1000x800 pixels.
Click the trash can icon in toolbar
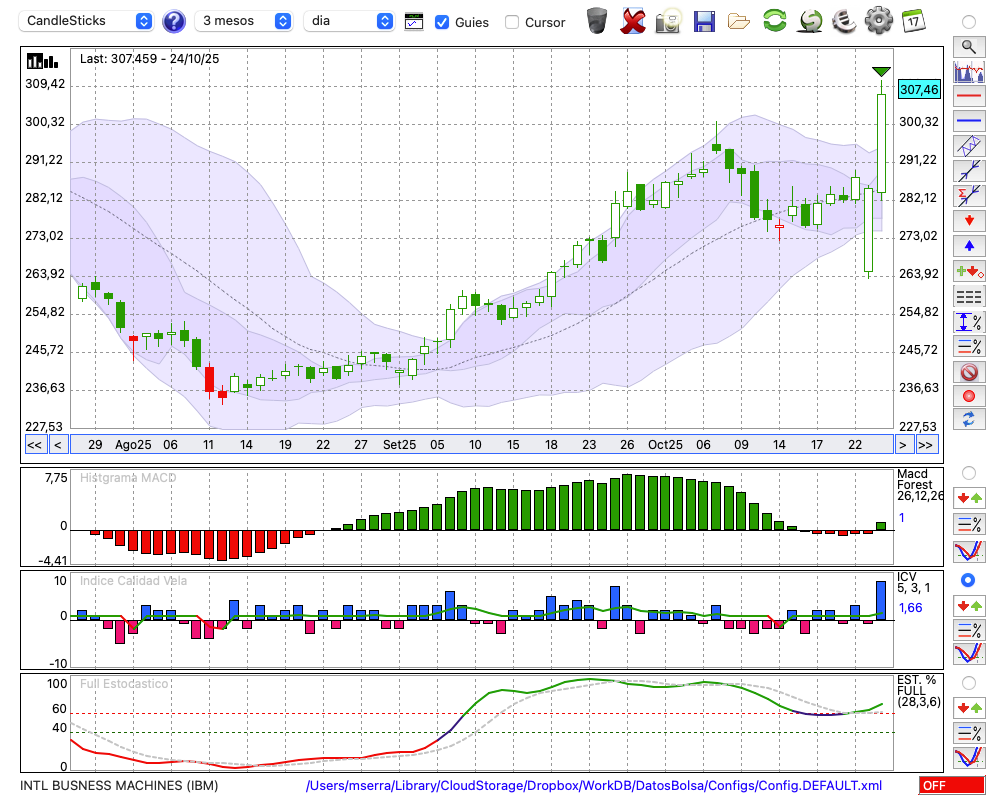[x=596, y=20]
